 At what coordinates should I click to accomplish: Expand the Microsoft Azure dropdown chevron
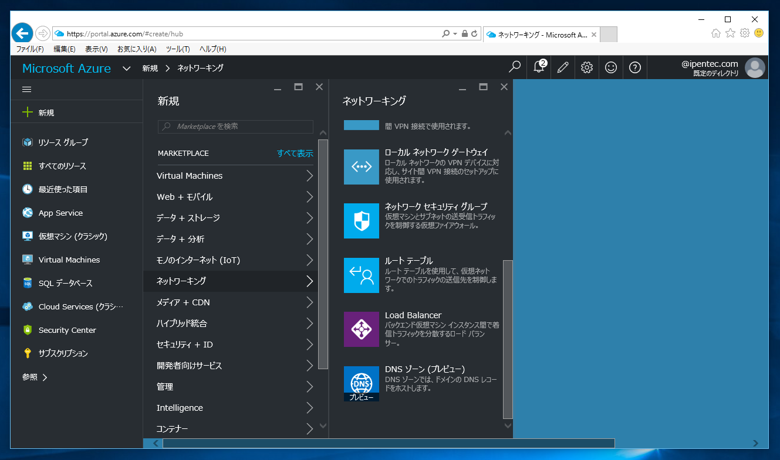point(126,69)
